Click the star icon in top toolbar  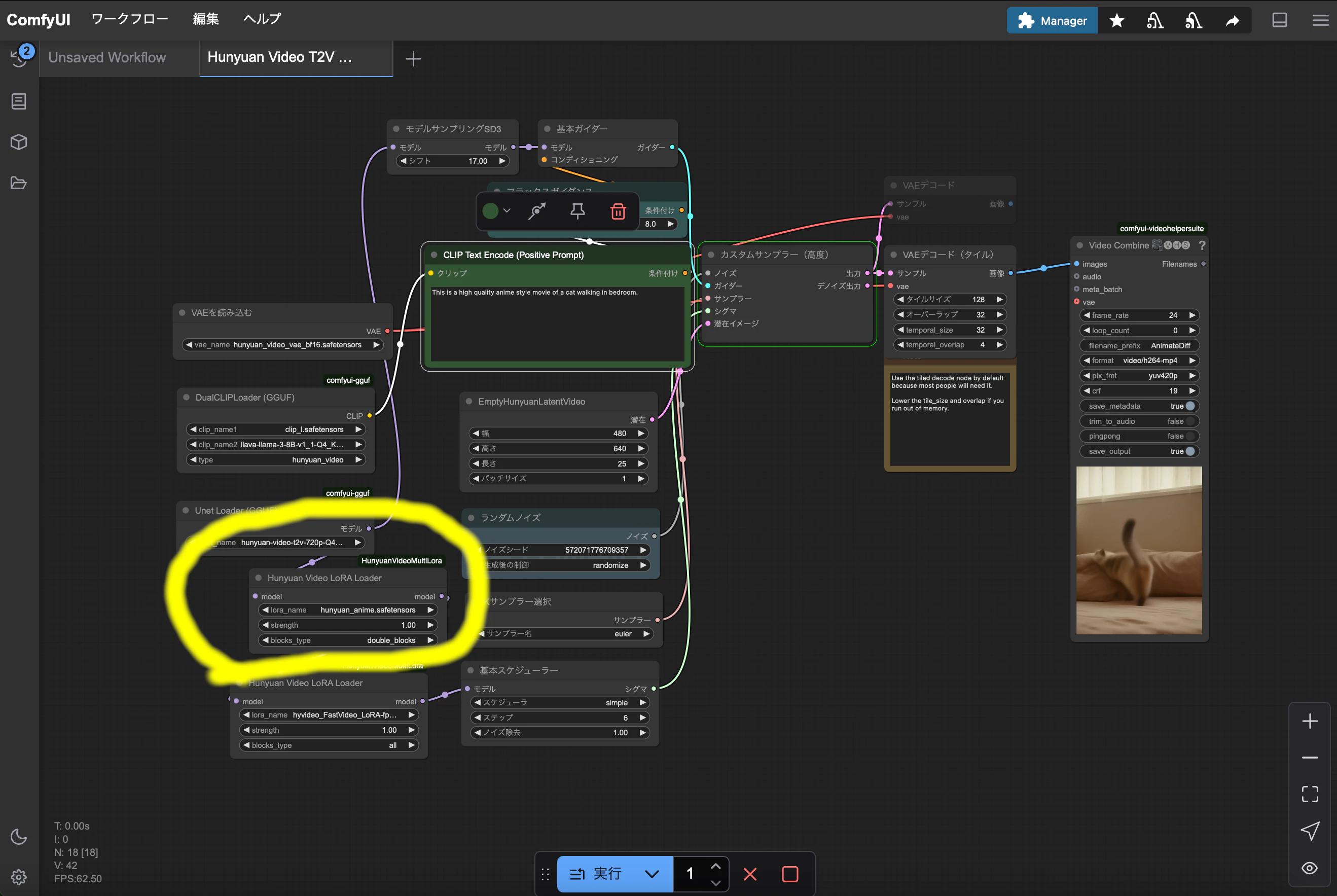[1116, 21]
